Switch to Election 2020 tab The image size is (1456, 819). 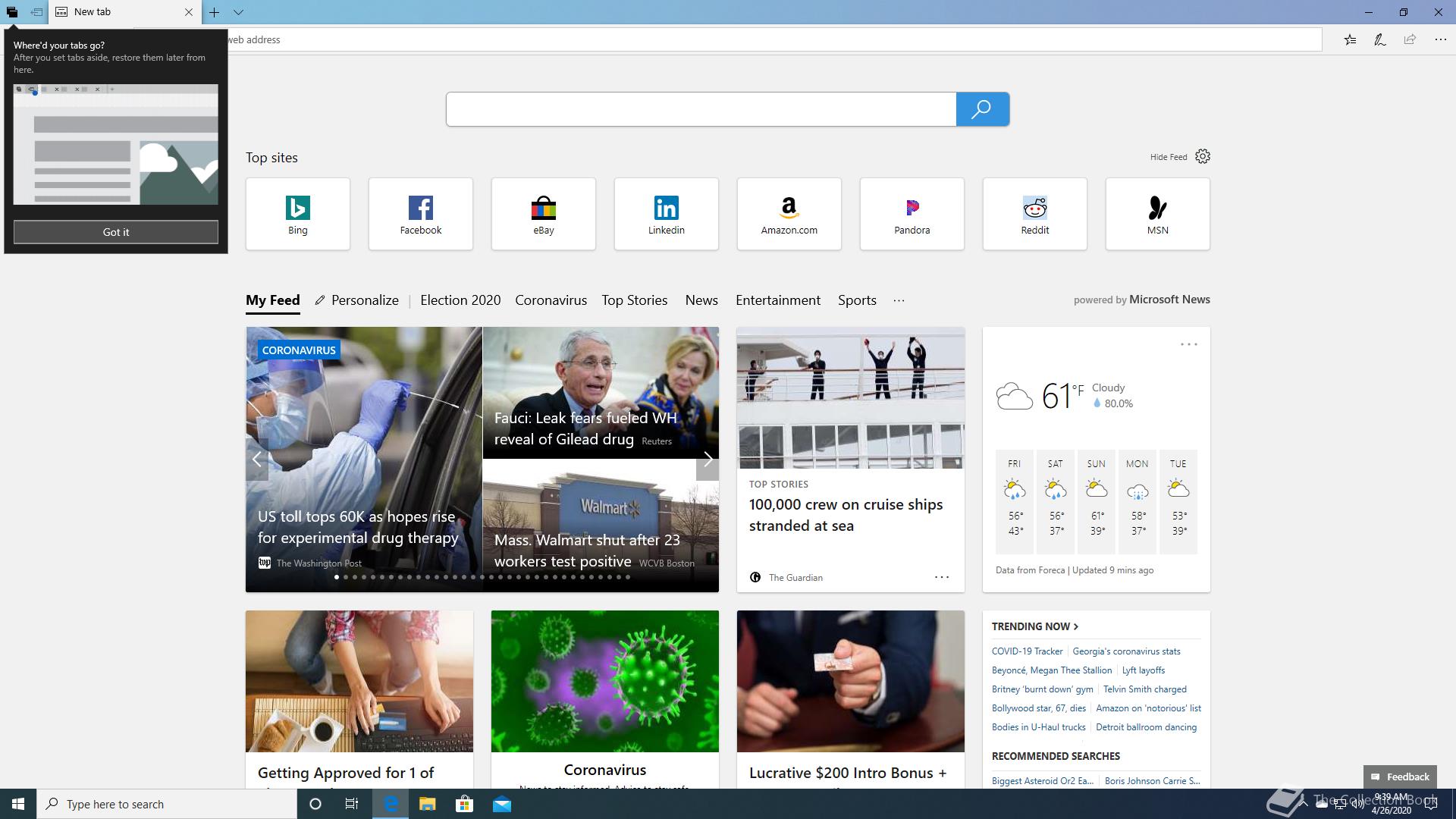460,300
